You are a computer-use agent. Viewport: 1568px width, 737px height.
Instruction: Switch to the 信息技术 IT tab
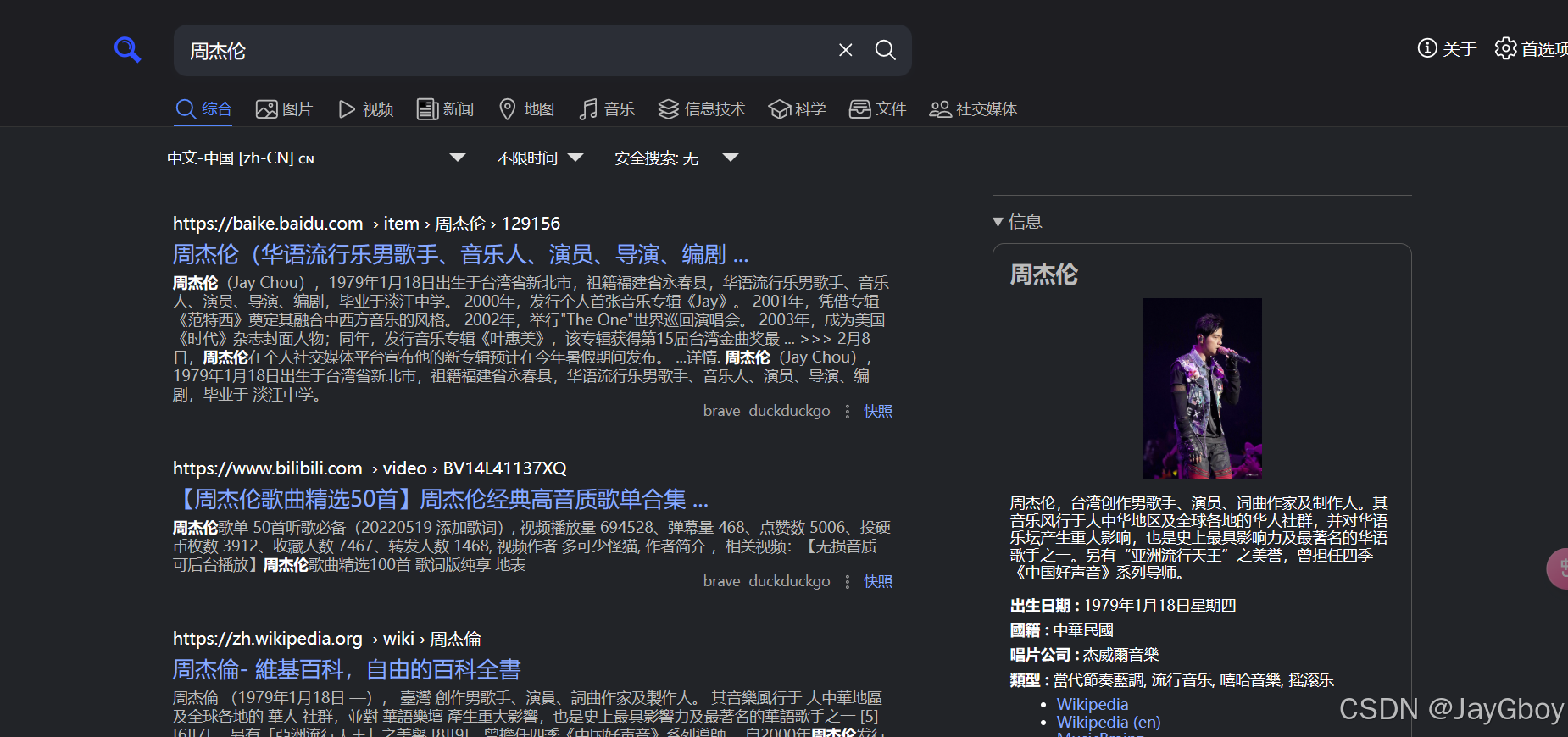click(x=702, y=109)
